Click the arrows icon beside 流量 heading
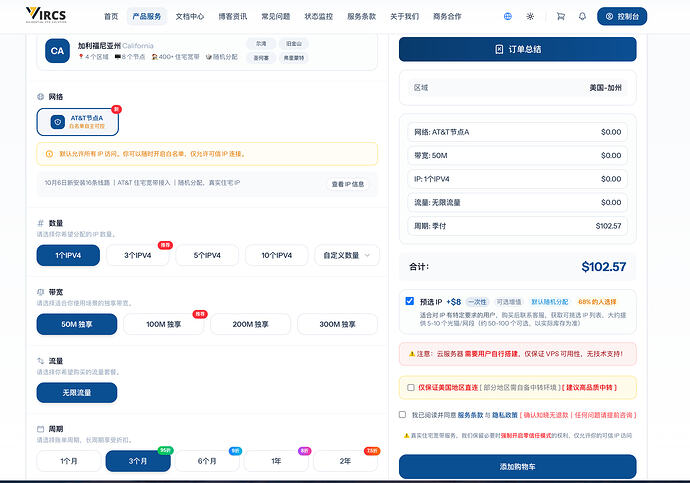This screenshot has height=483, width=690. (x=40, y=361)
